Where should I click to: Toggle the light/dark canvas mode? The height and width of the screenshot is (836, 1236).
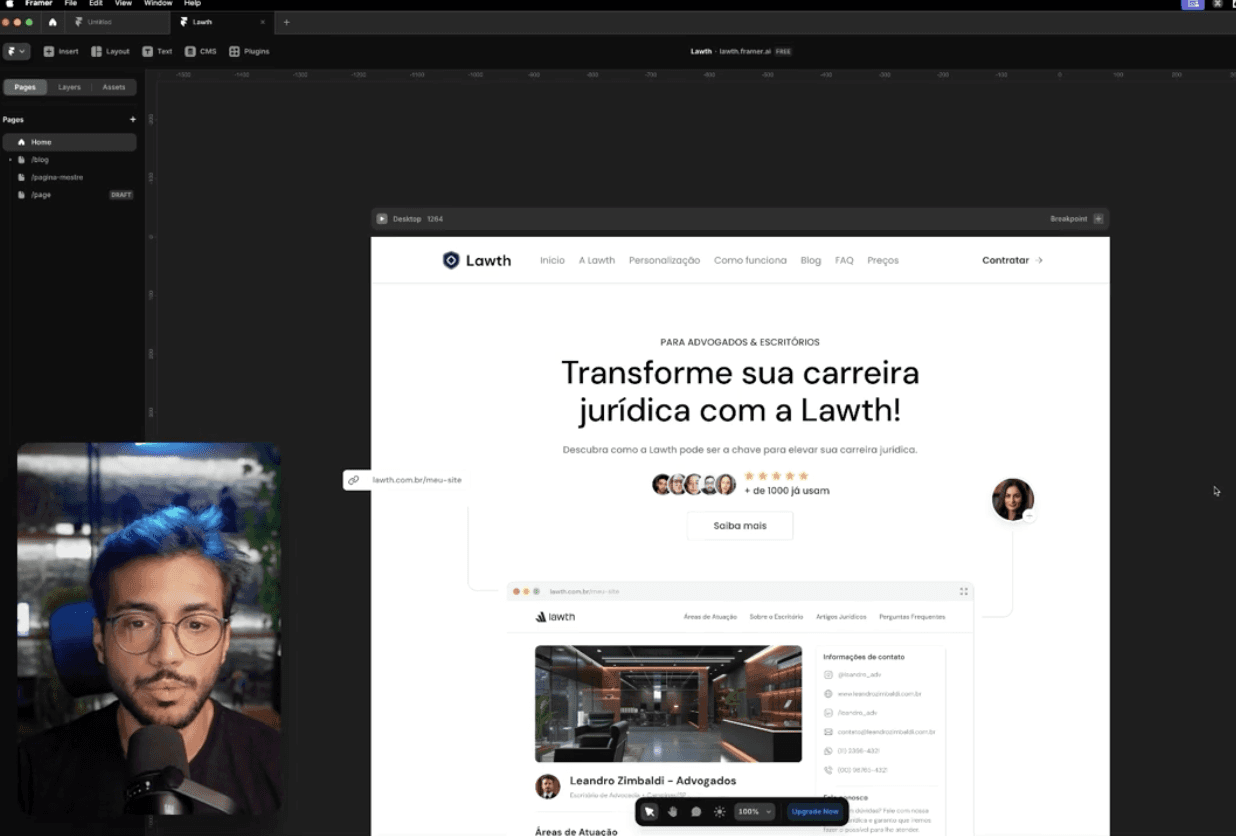coord(719,811)
